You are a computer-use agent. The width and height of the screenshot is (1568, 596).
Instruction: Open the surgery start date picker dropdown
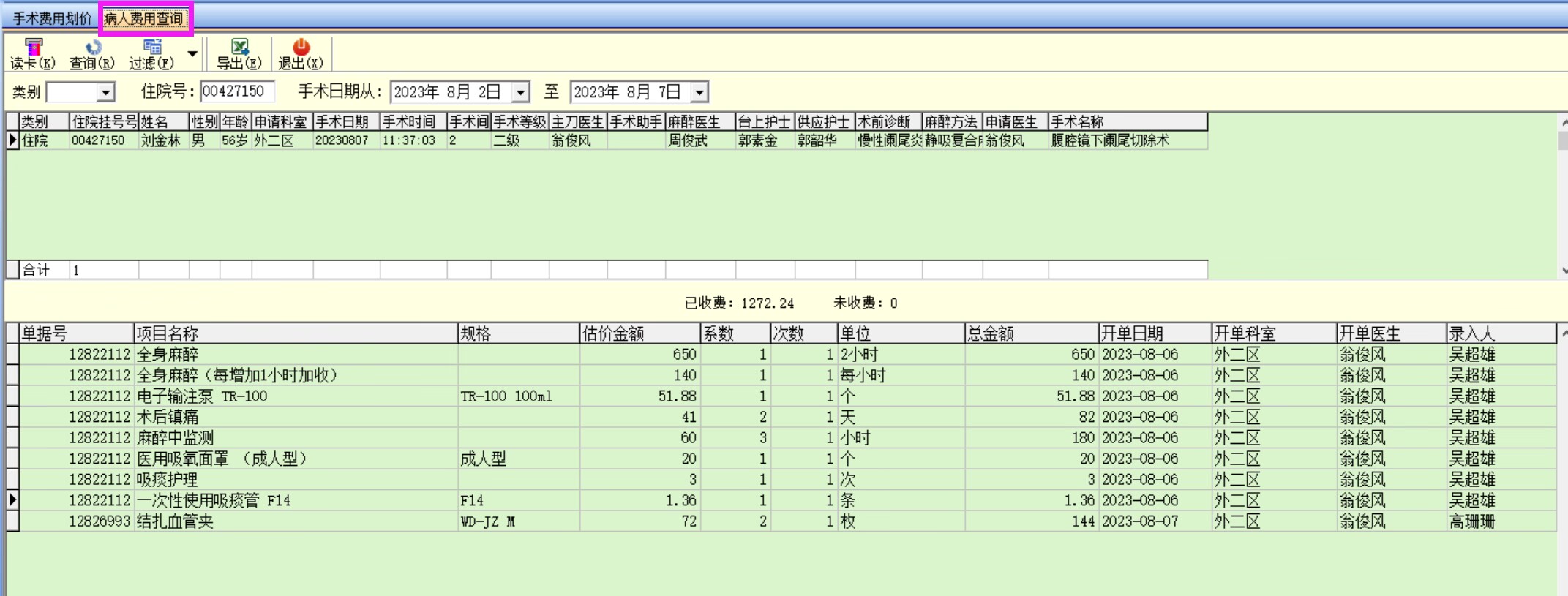click(520, 92)
